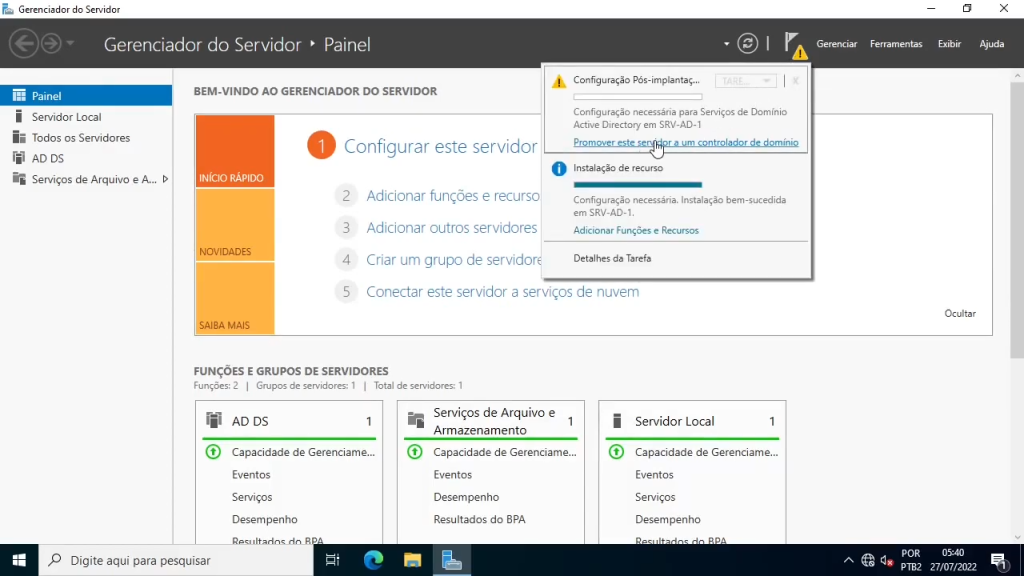1024x576 pixels.
Task: Open the NOVIDADES tile
Action: tap(234, 225)
